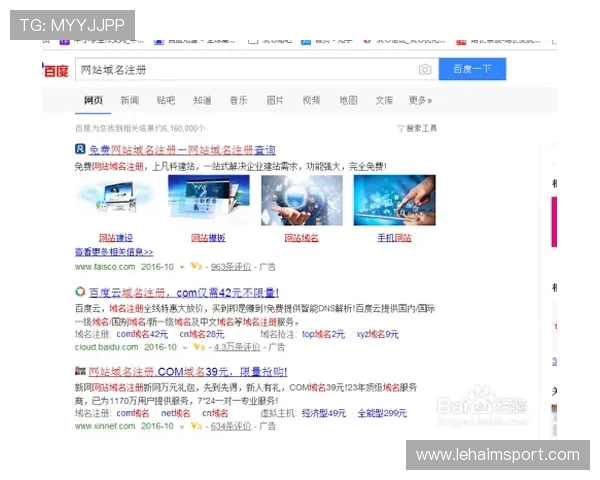Open the 网站域名注册 COM域名39元 result title
600x480 pixels.
point(188,372)
